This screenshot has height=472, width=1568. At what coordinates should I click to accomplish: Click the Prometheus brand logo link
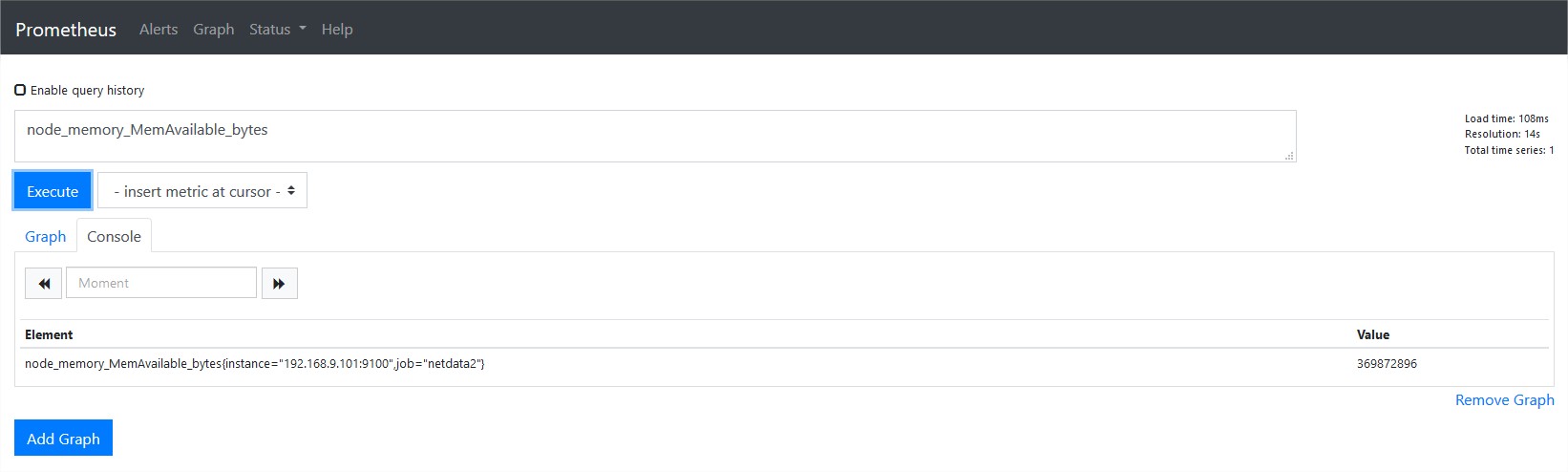[66, 30]
